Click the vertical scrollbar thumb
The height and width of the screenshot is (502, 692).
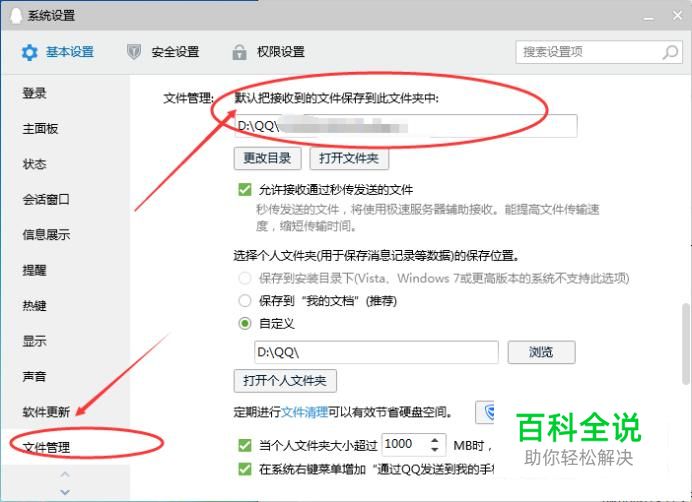click(x=685, y=343)
